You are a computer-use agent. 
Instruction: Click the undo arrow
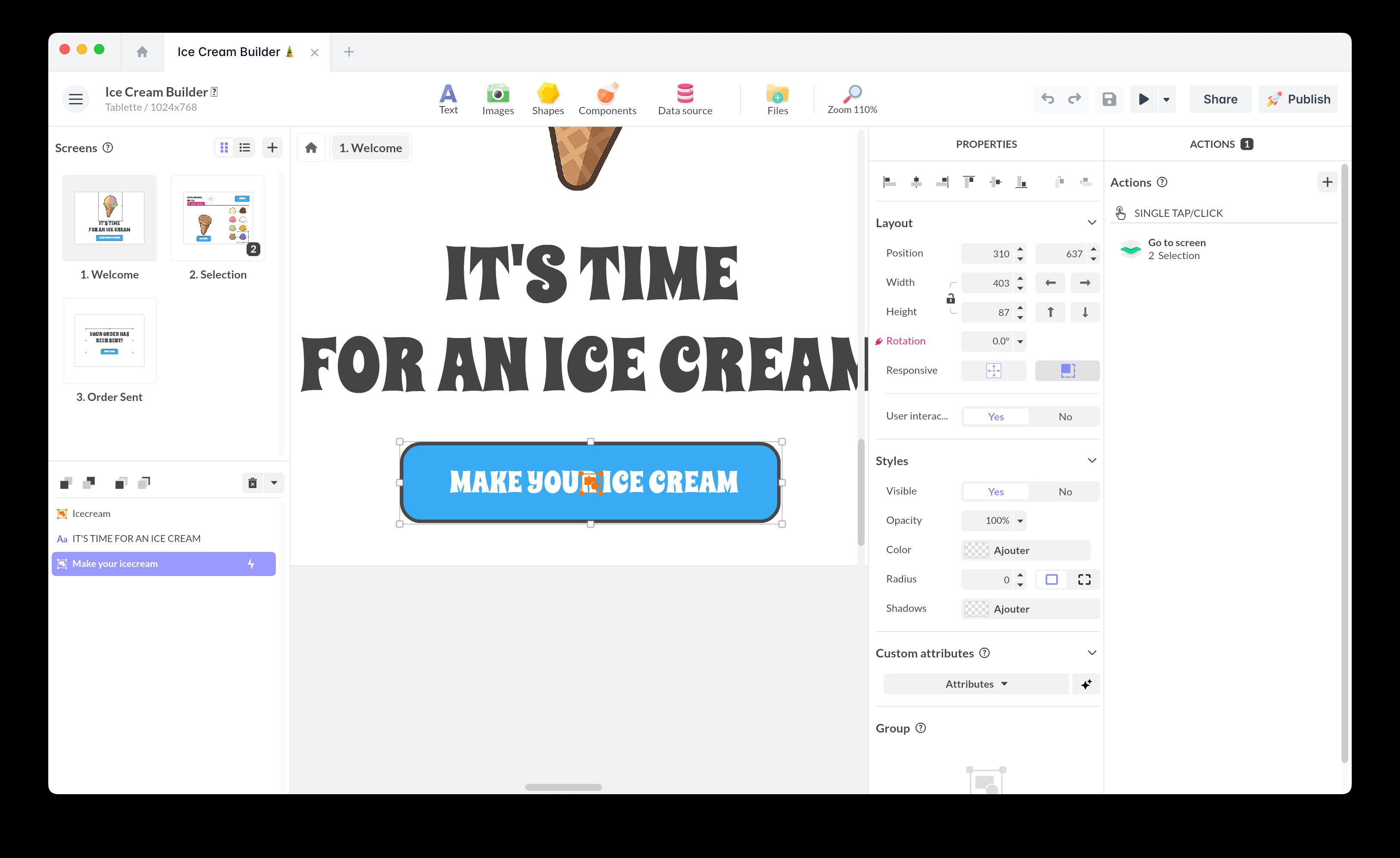[x=1048, y=100]
